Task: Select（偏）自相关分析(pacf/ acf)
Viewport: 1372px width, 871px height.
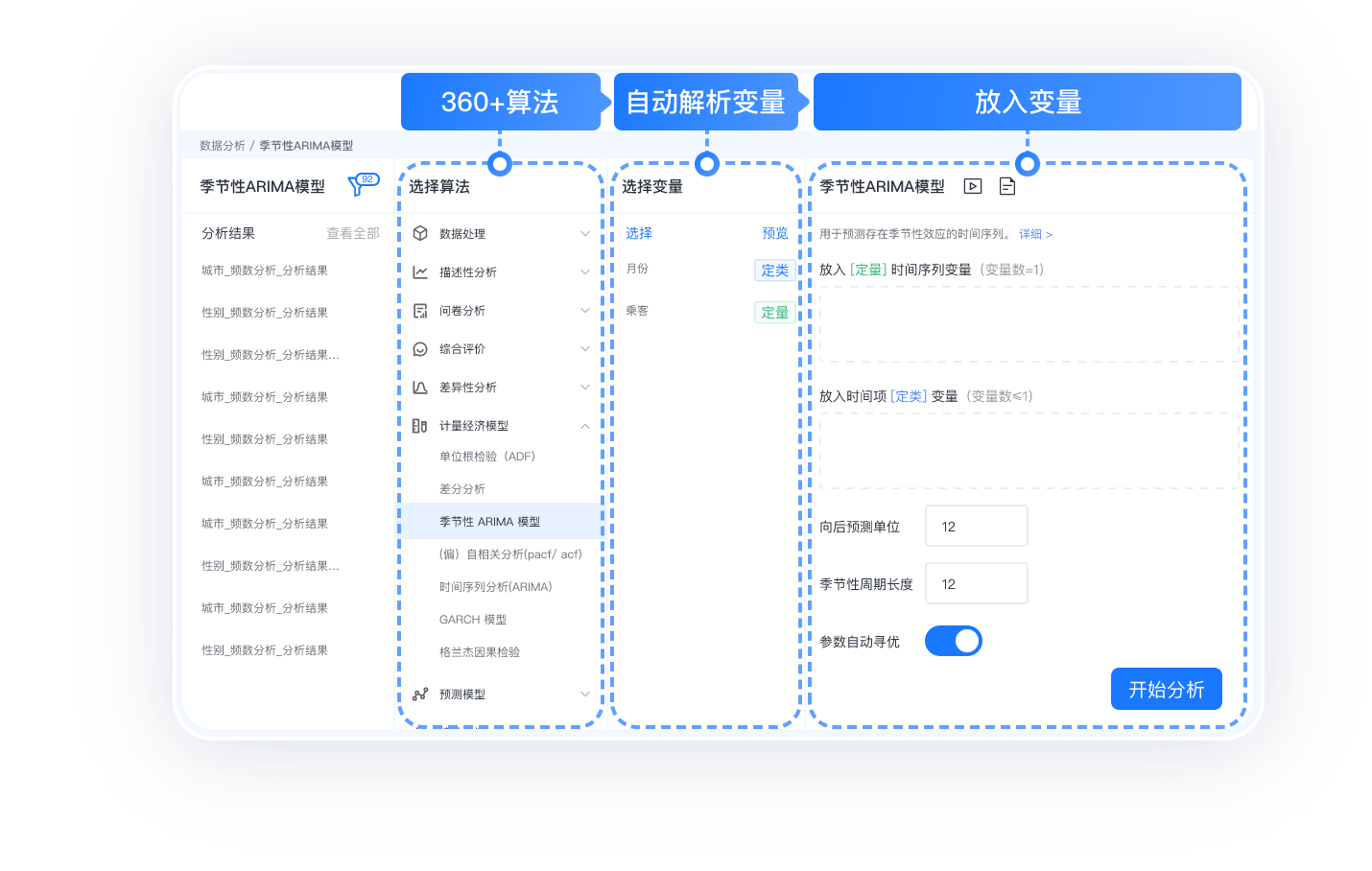Action: (x=510, y=554)
